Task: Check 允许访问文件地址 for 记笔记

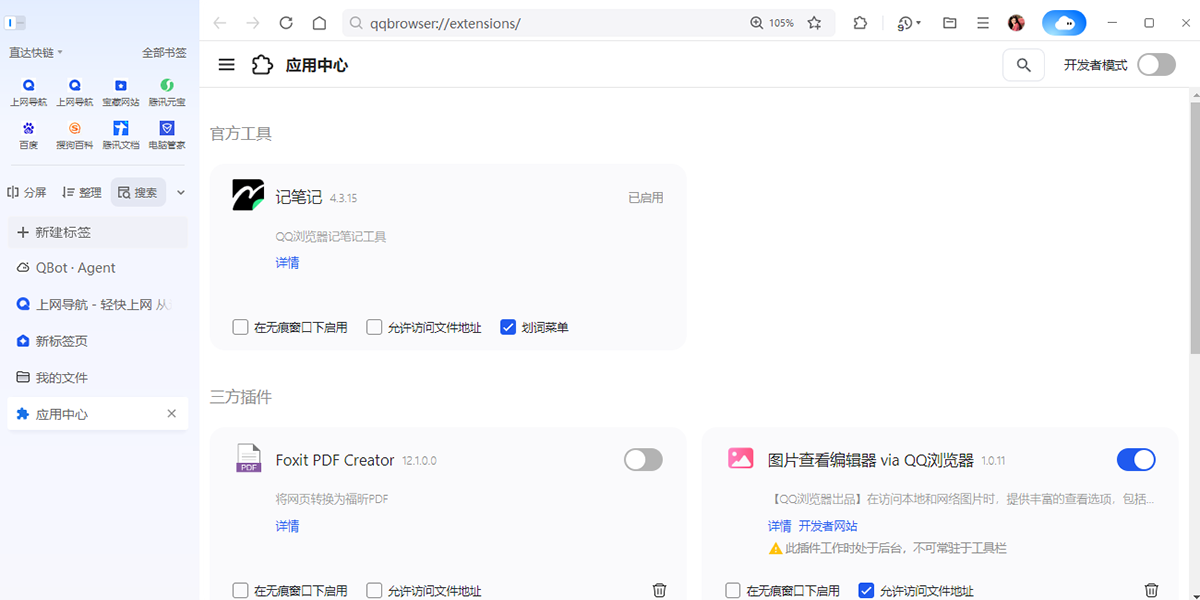Action: 374,327
